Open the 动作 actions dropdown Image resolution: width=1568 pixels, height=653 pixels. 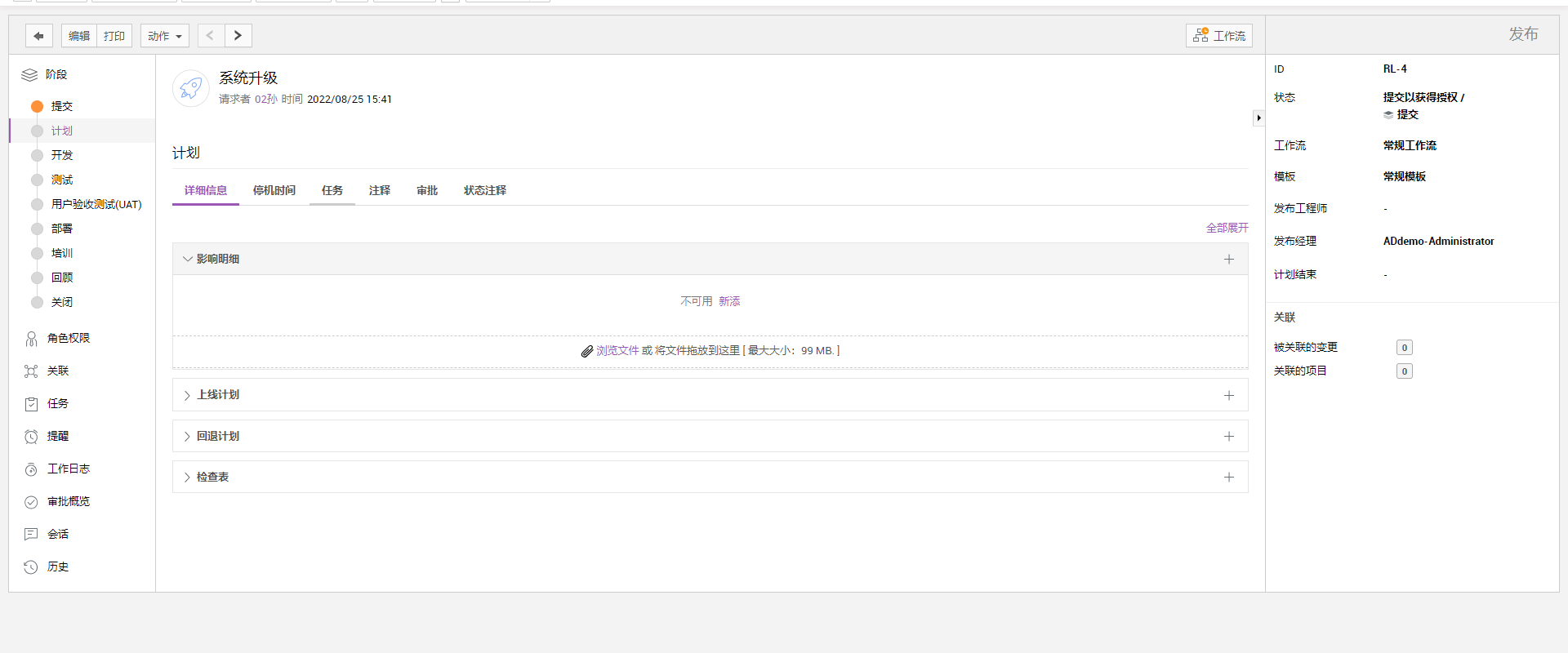click(x=164, y=36)
